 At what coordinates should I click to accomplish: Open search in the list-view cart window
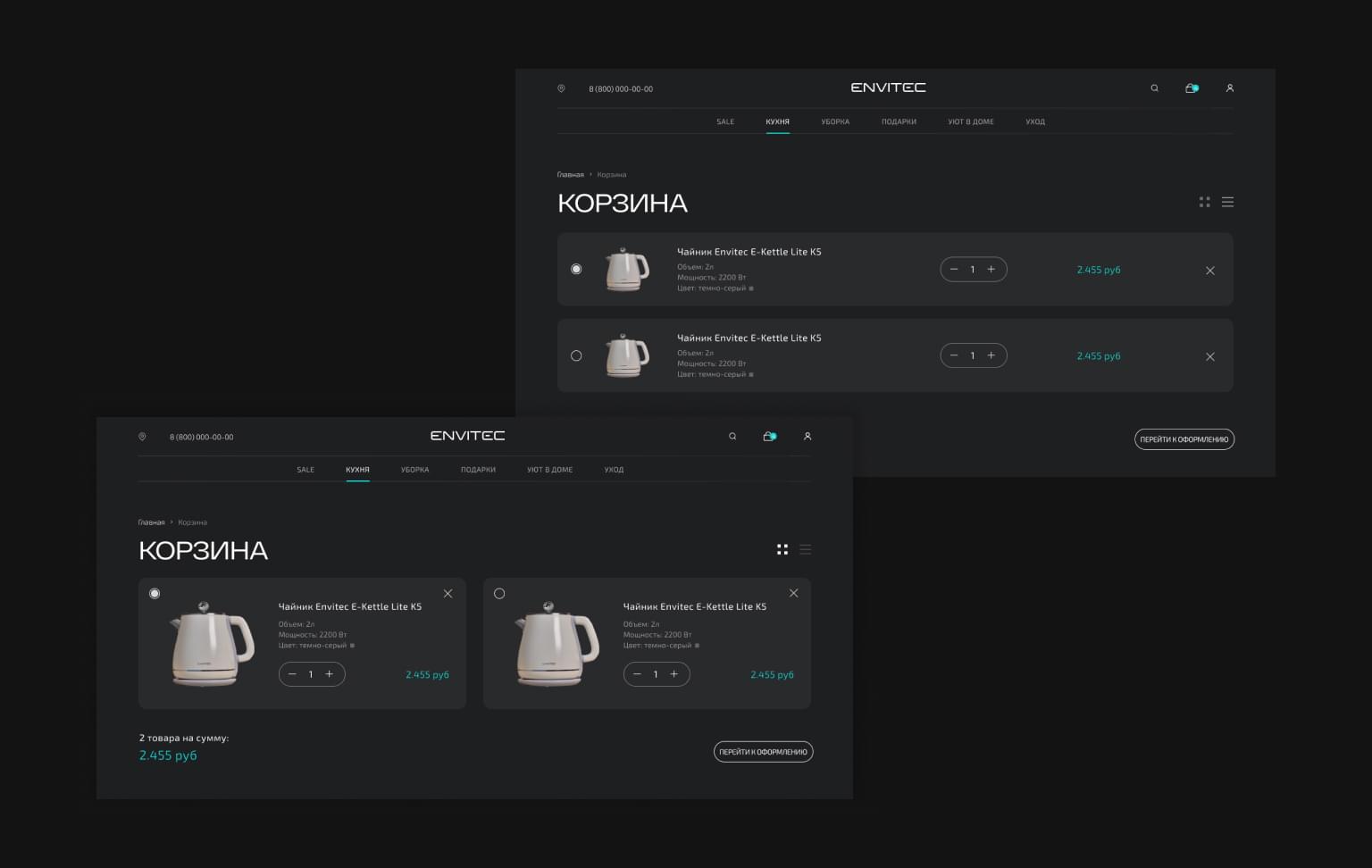pos(1154,88)
